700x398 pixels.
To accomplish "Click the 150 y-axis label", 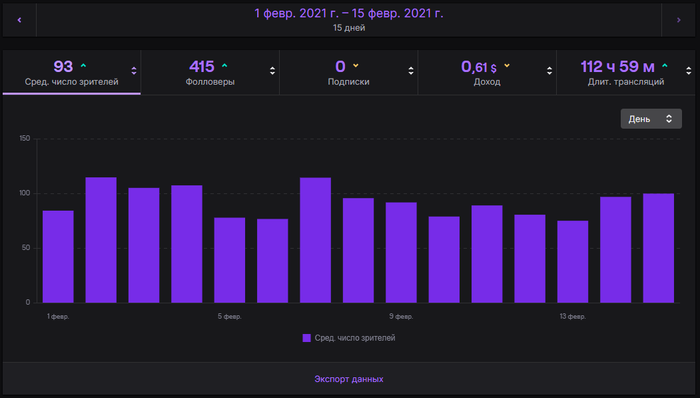I will click(x=25, y=138).
